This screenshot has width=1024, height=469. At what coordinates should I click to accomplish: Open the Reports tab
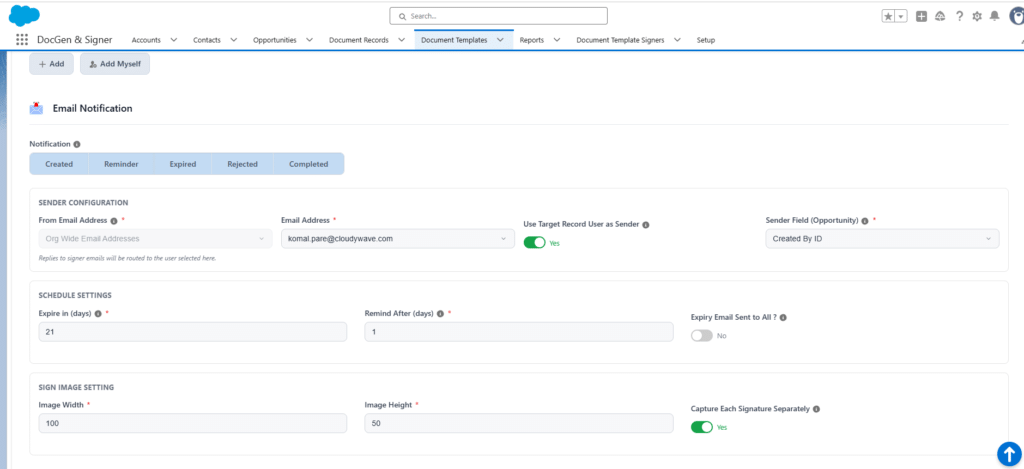[x=532, y=40]
